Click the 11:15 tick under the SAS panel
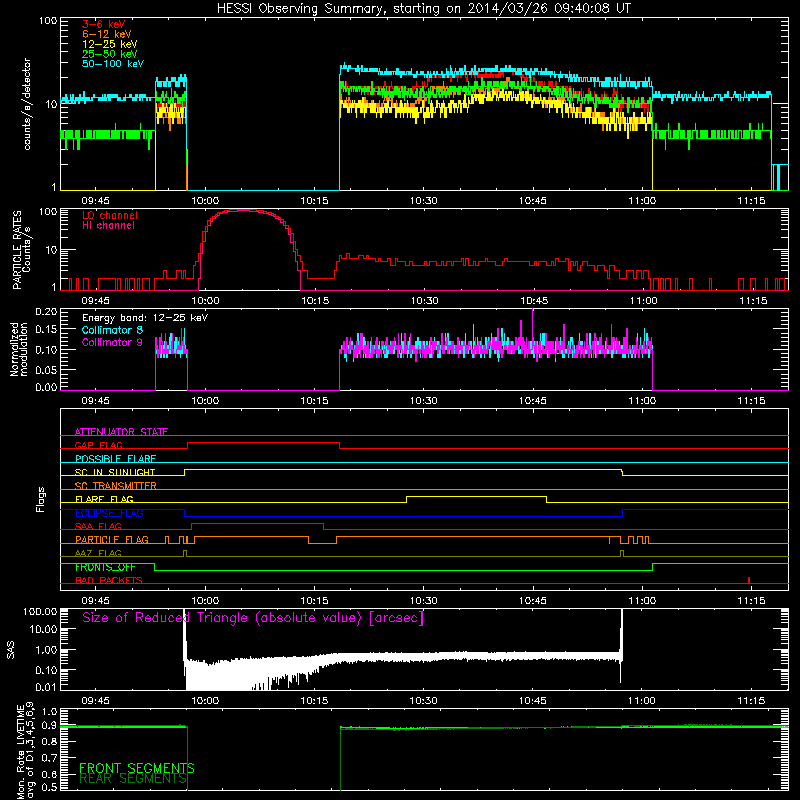 coord(752,701)
